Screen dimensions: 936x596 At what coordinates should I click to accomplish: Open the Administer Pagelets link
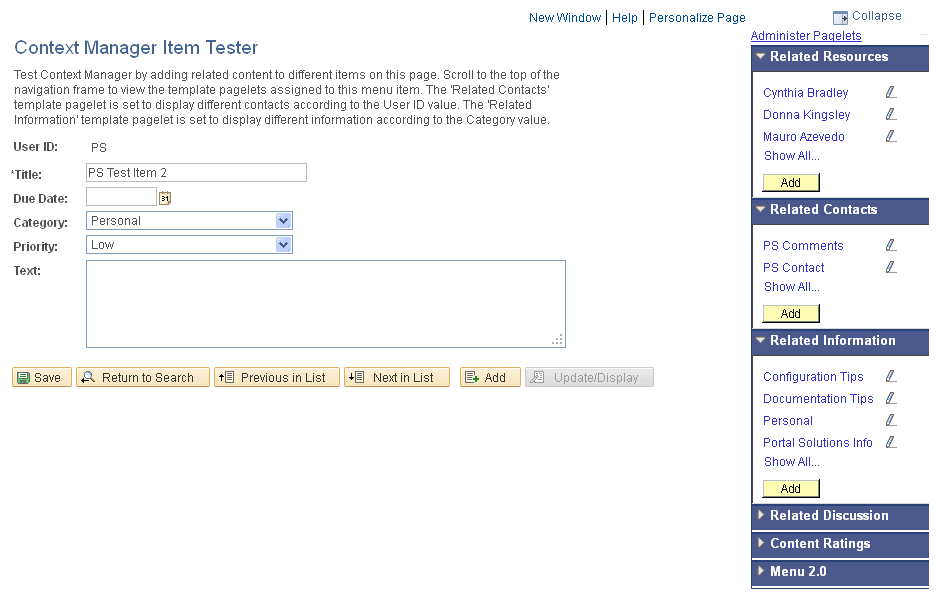tap(806, 35)
